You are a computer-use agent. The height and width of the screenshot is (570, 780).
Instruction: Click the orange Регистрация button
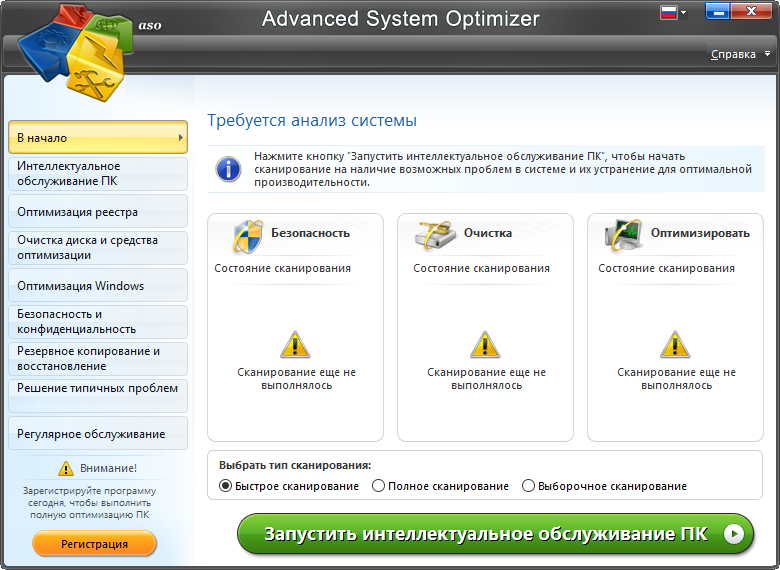tap(95, 544)
